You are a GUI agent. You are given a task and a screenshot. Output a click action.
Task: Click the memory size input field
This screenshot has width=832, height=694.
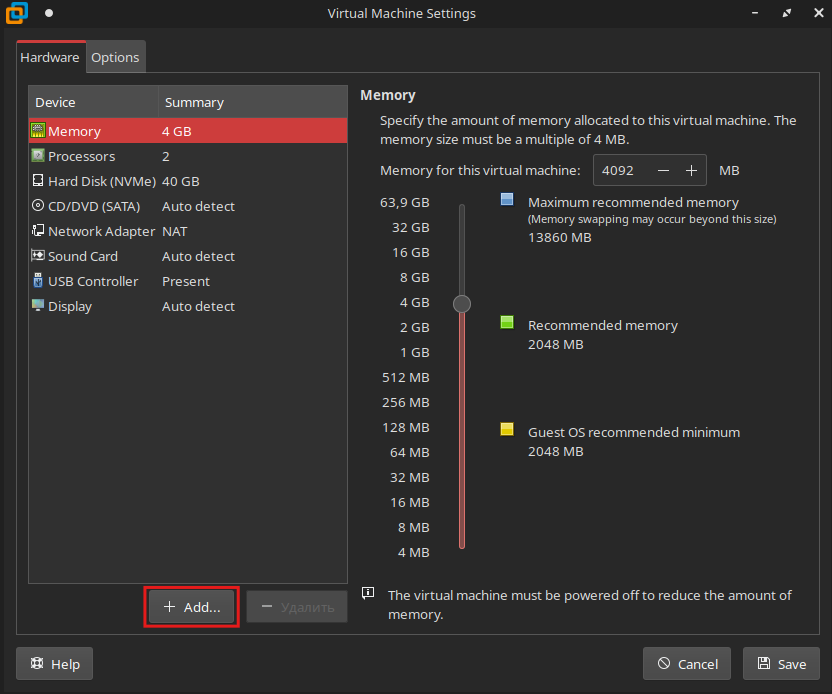point(620,170)
